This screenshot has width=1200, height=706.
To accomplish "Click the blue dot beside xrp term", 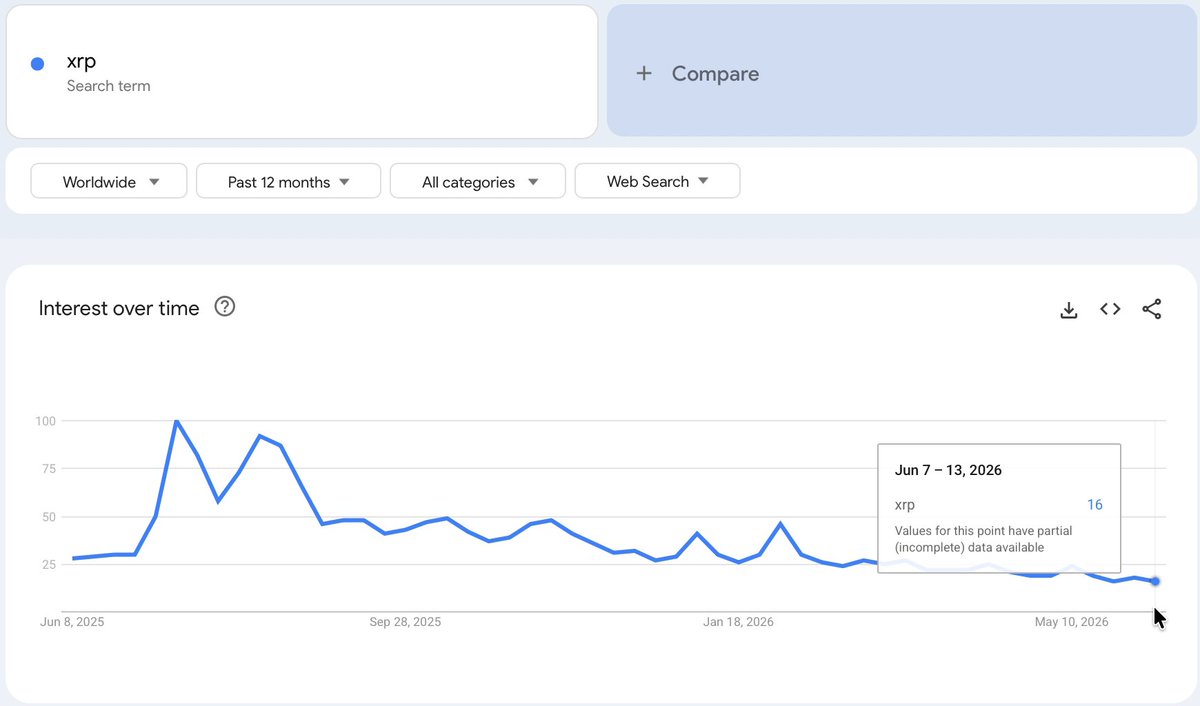I will tap(37, 64).
